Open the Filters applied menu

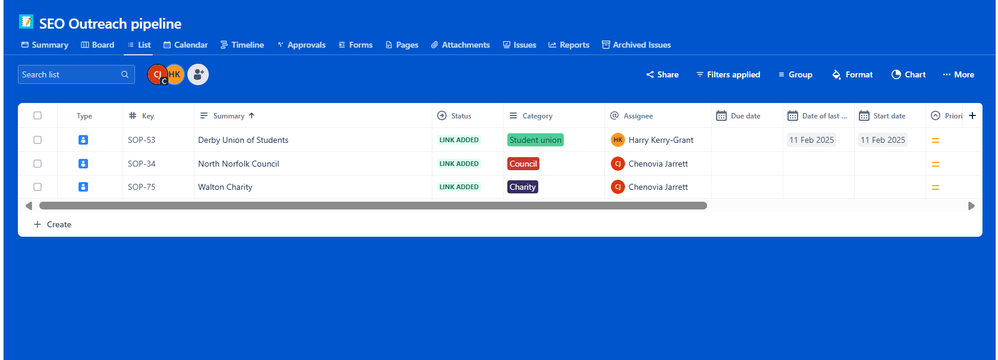click(x=727, y=74)
